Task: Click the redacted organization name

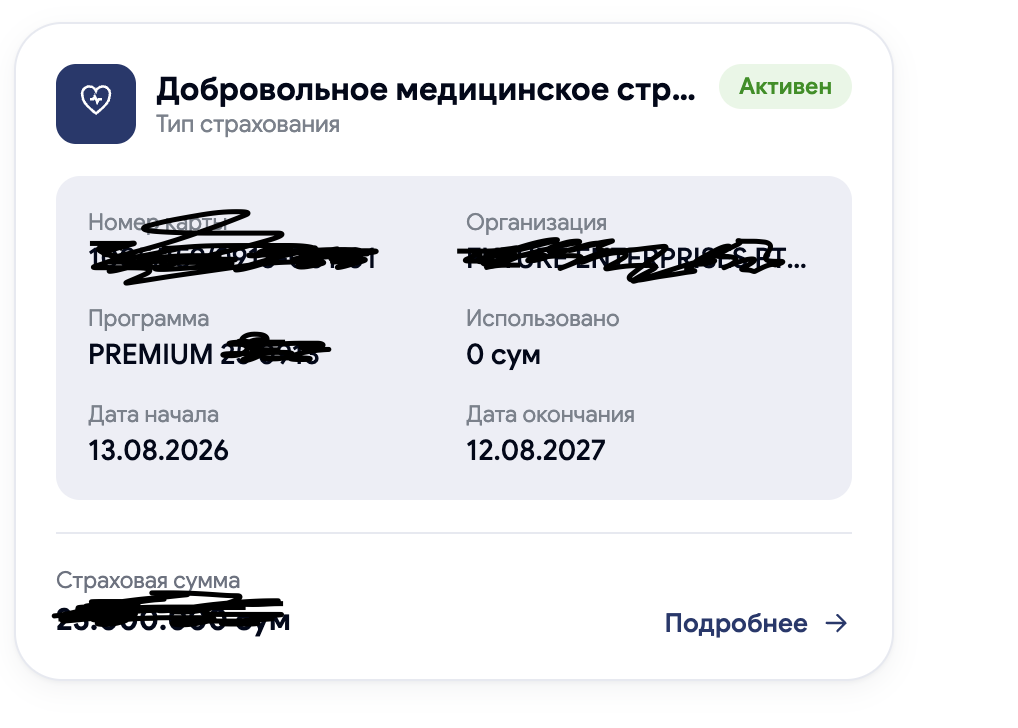Action: [636, 258]
